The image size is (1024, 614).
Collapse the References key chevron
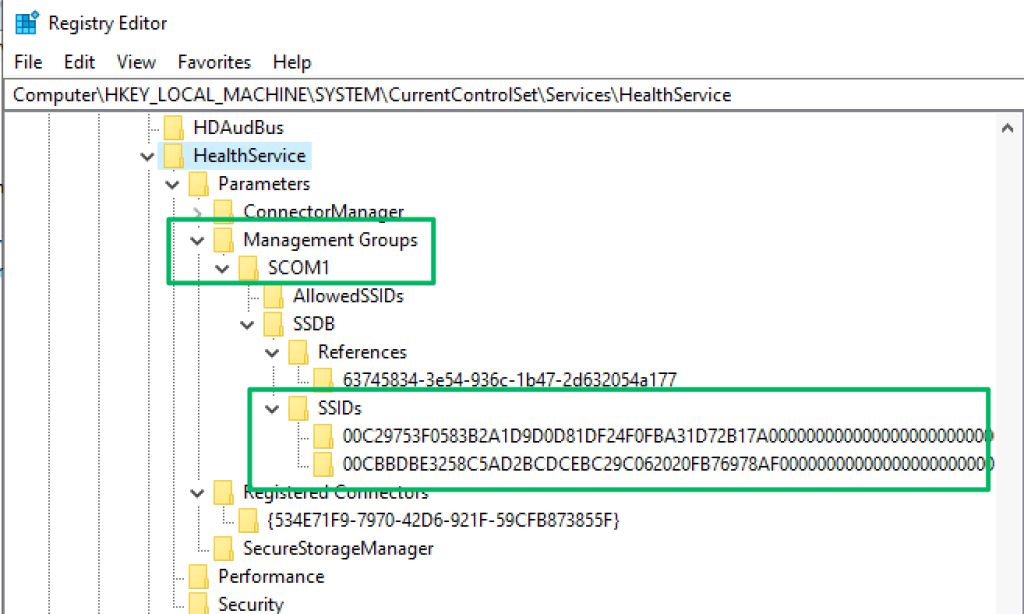(271, 352)
